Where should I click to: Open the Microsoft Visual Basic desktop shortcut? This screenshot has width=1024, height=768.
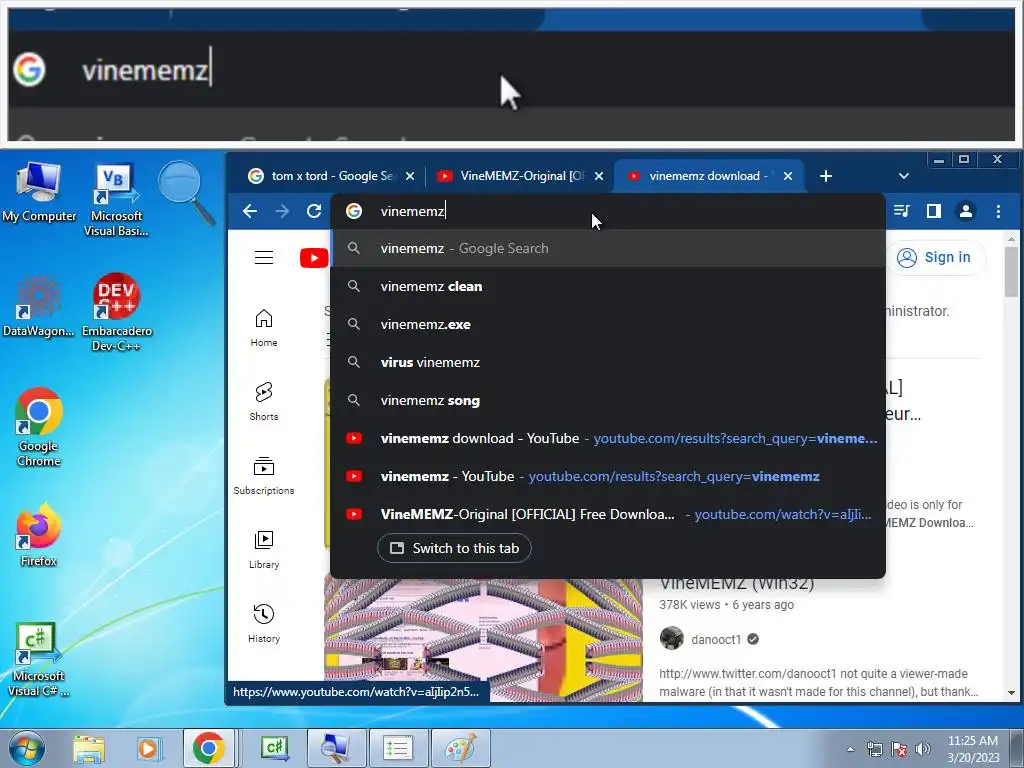[x=116, y=199]
